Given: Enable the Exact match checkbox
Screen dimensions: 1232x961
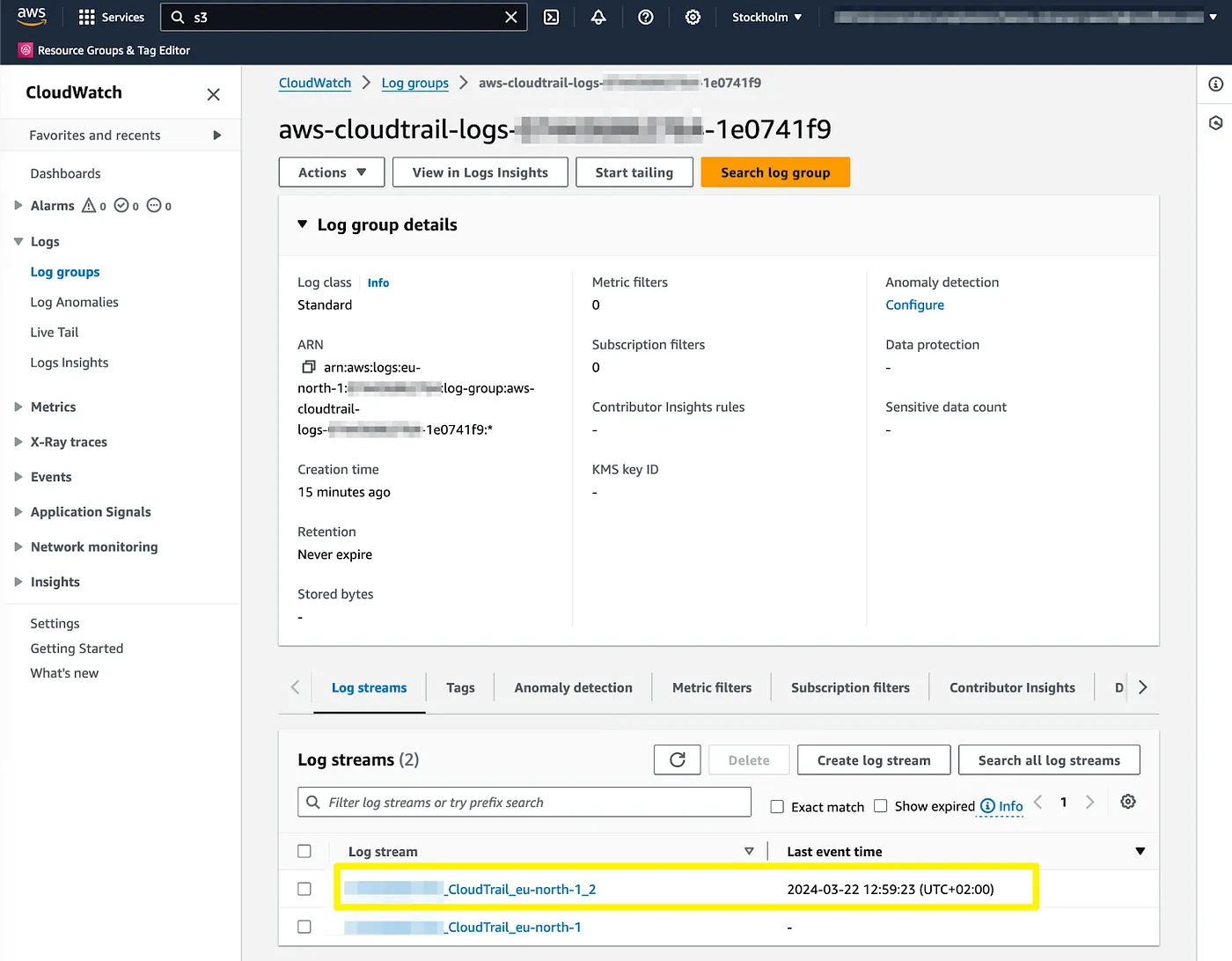Looking at the screenshot, I should [777, 807].
